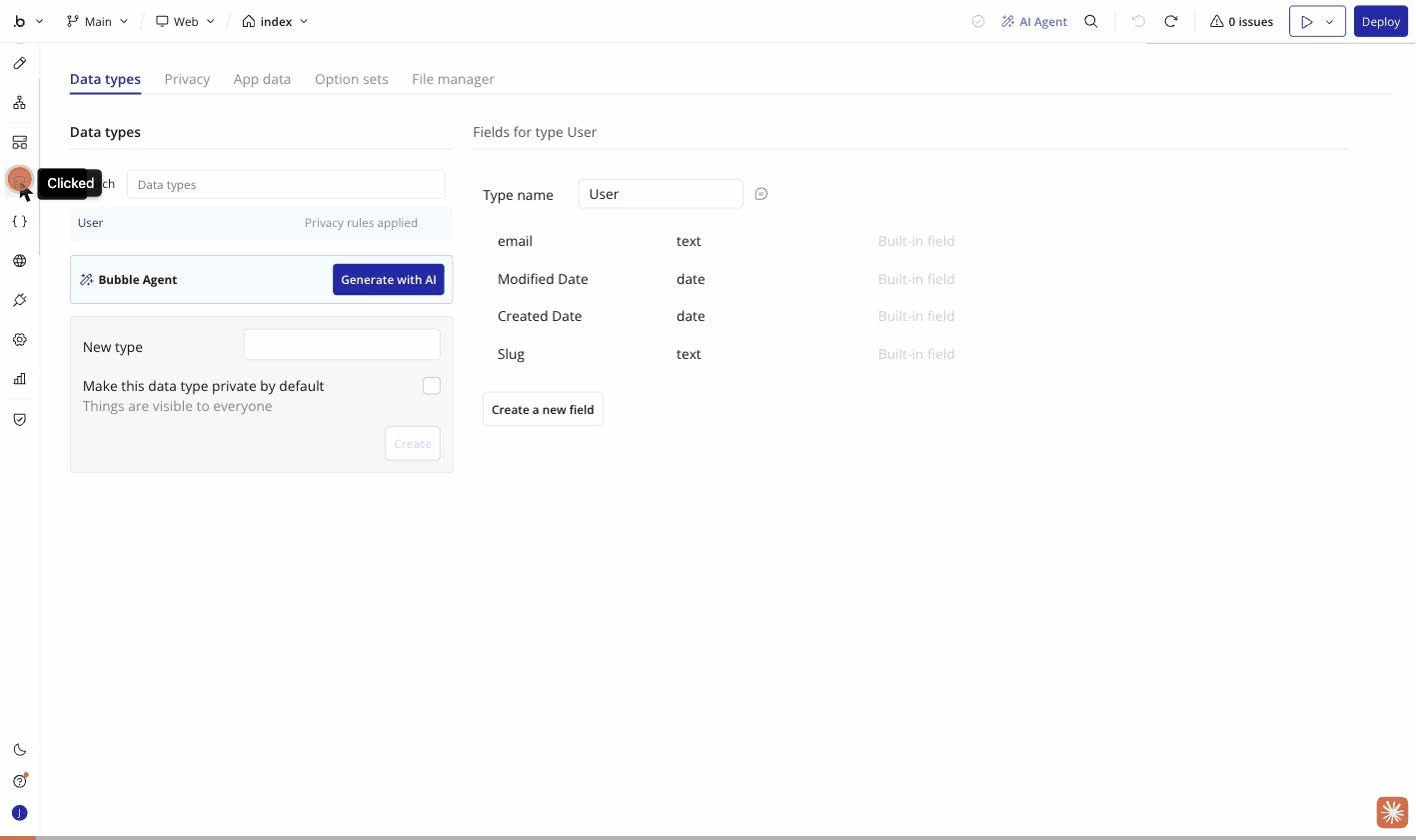Open the Workflow tab in sidebar
The width and height of the screenshot is (1416, 840).
tap(19, 103)
